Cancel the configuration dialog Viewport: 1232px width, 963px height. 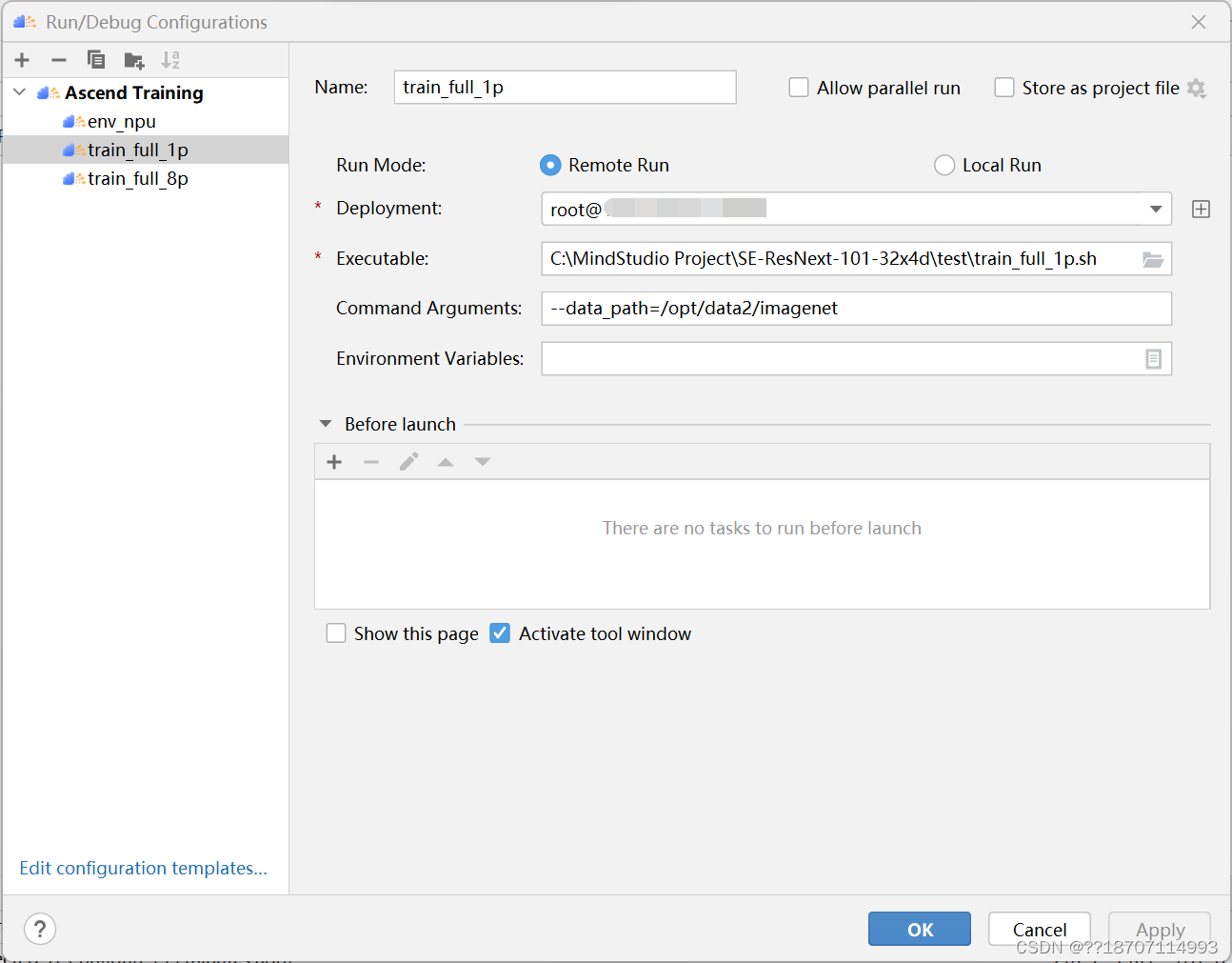1040,929
